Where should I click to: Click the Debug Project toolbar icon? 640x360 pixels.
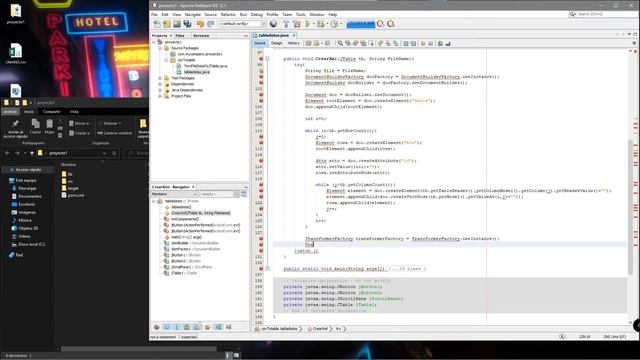pos(321,24)
